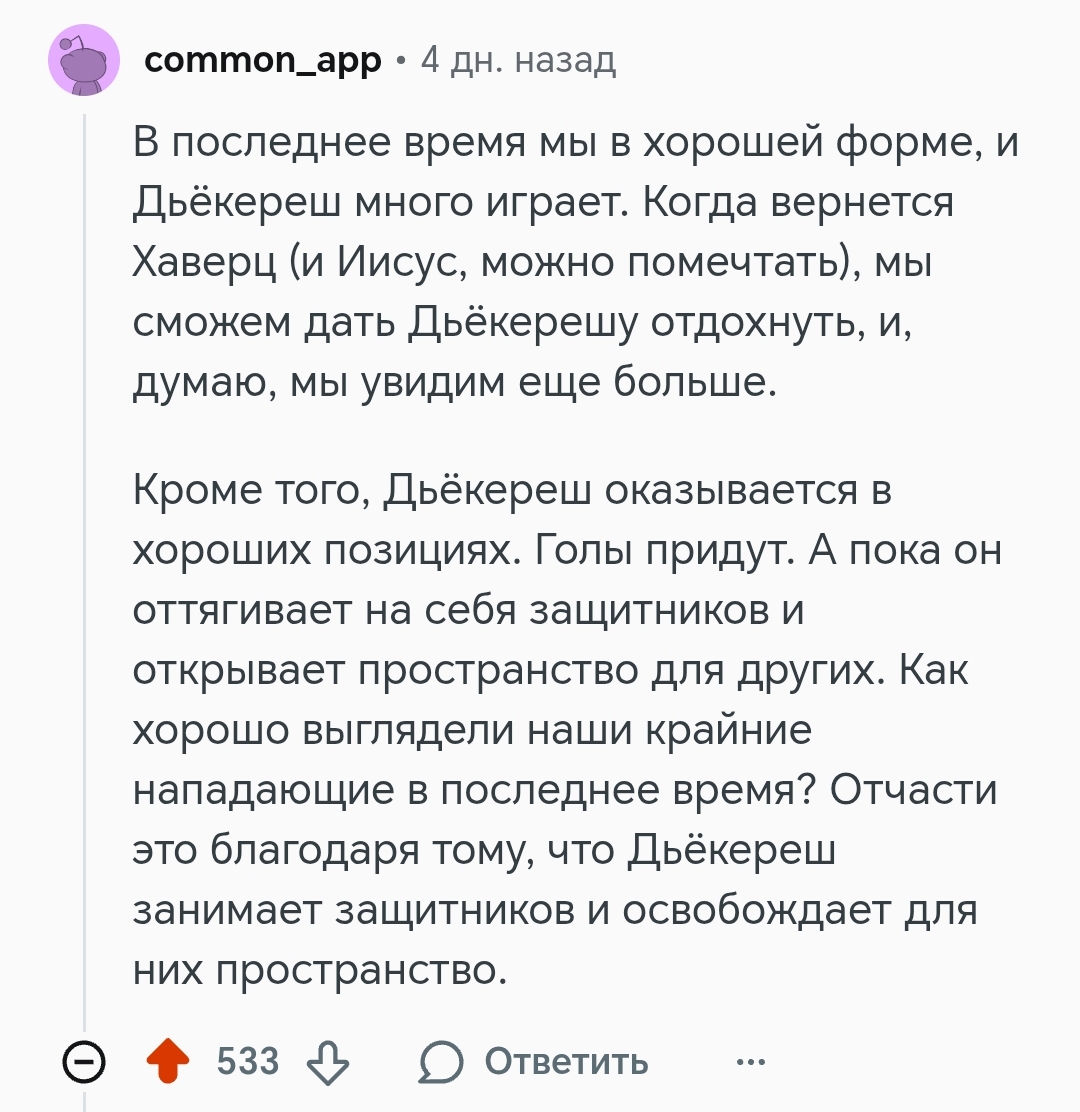Open the common_app user profile link
The width and height of the screenshot is (1080, 1112).
tap(263, 61)
